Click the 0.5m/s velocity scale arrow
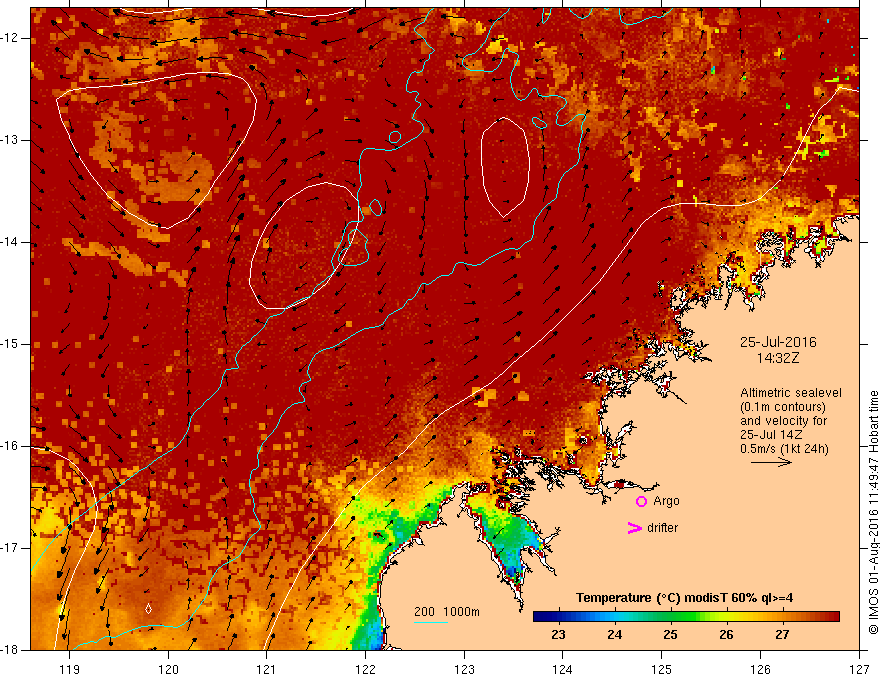Viewport: 880px width, 680px height. [x=771, y=462]
